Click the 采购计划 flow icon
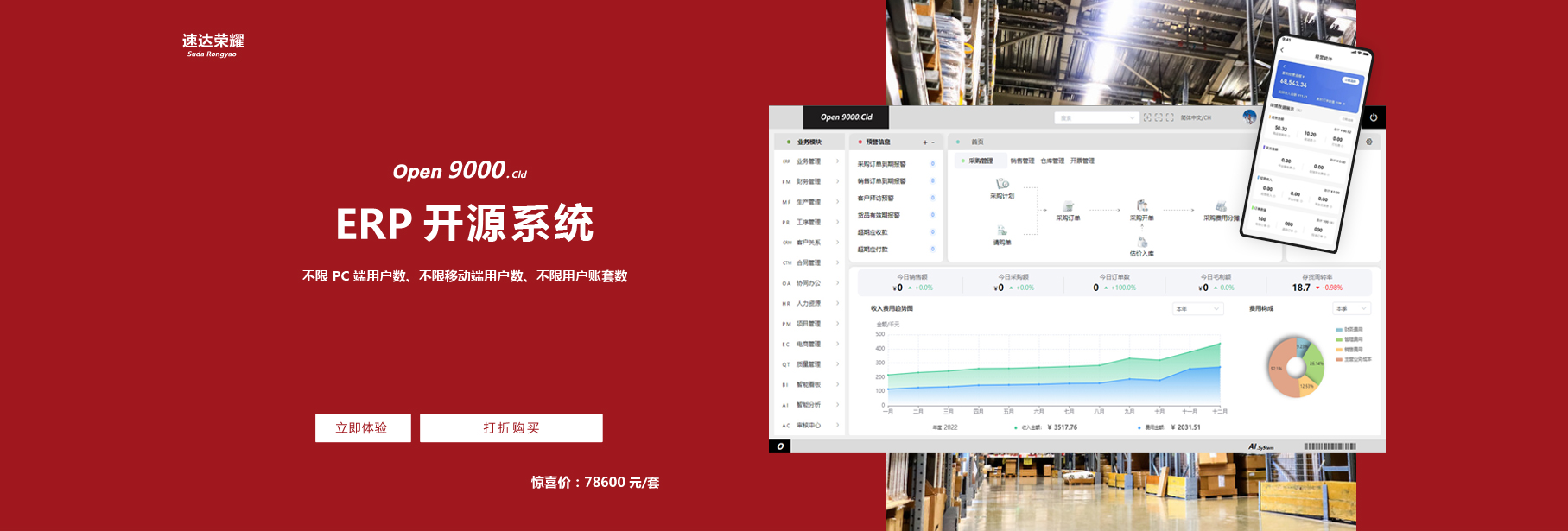This screenshot has width=1568, height=531. pos(1002,184)
